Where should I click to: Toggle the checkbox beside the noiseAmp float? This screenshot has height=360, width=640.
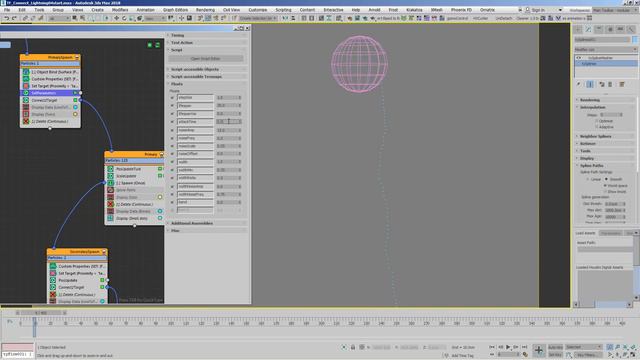pos(172,130)
